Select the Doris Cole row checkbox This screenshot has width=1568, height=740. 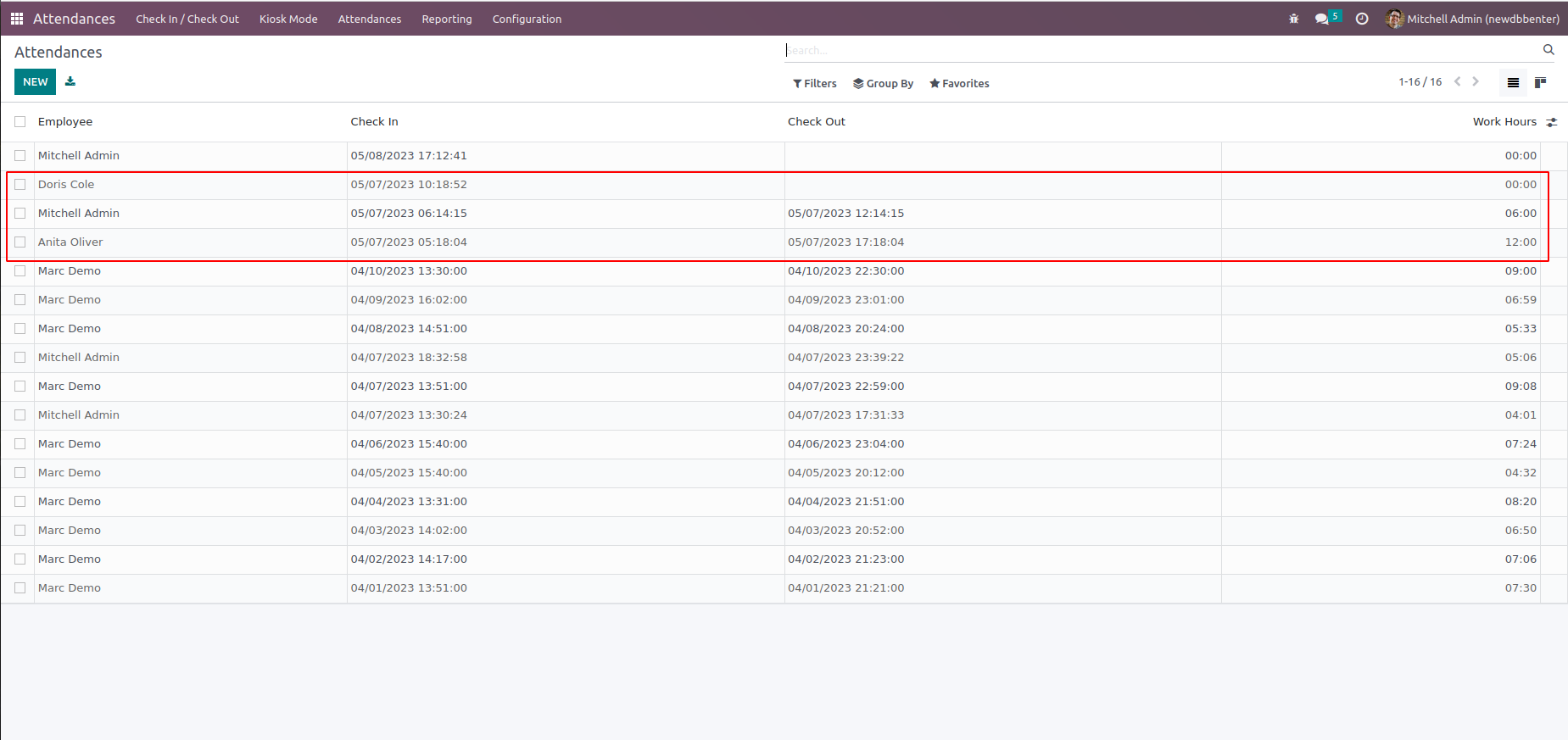point(20,185)
